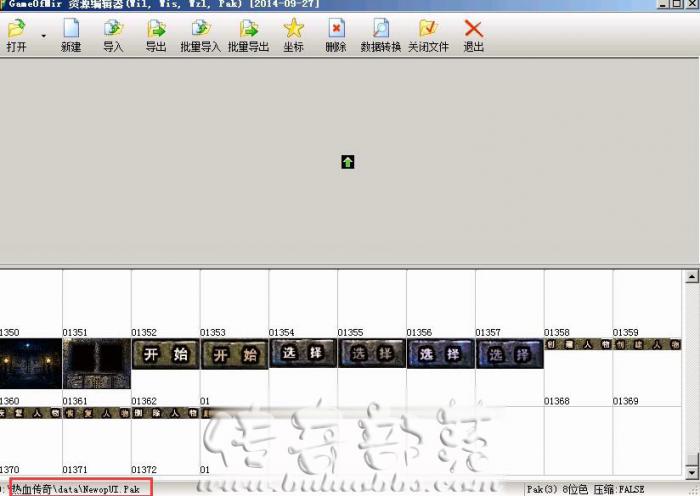
Task: Click the 坐标 star coordinates icon
Action: (x=293, y=30)
